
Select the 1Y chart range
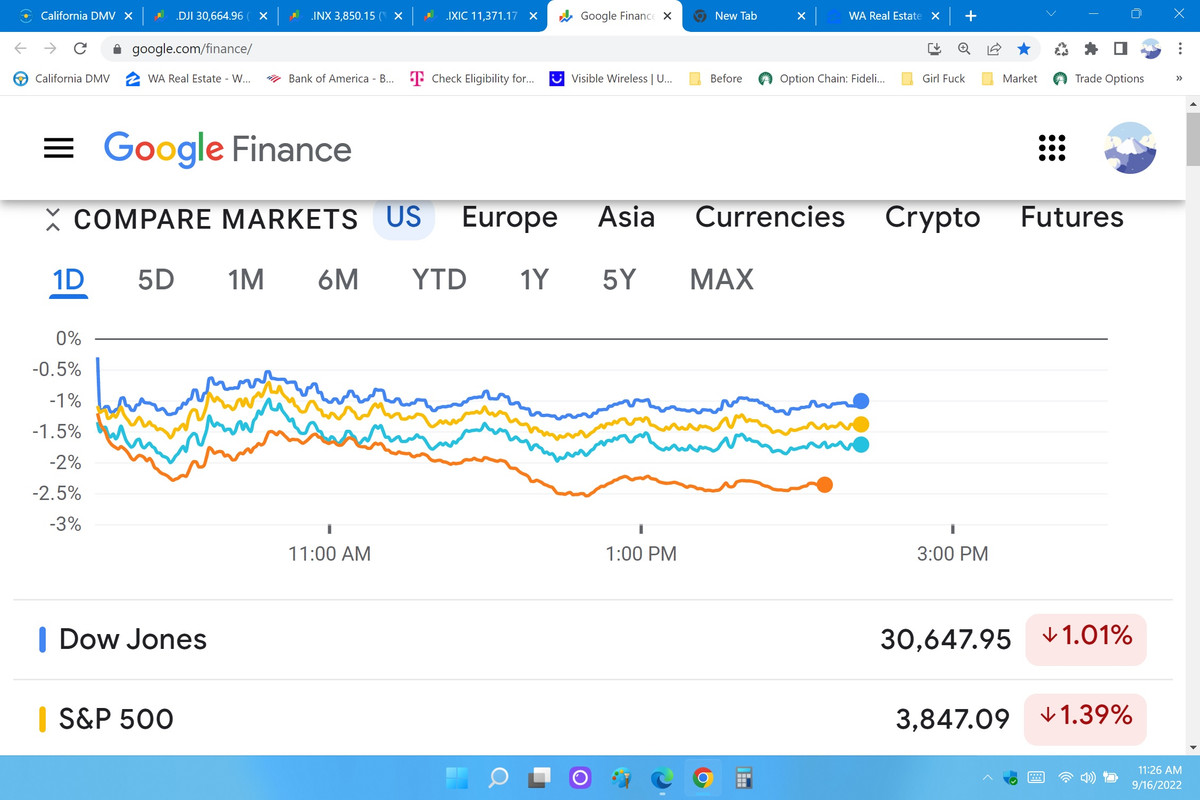pyautogui.click(x=535, y=280)
